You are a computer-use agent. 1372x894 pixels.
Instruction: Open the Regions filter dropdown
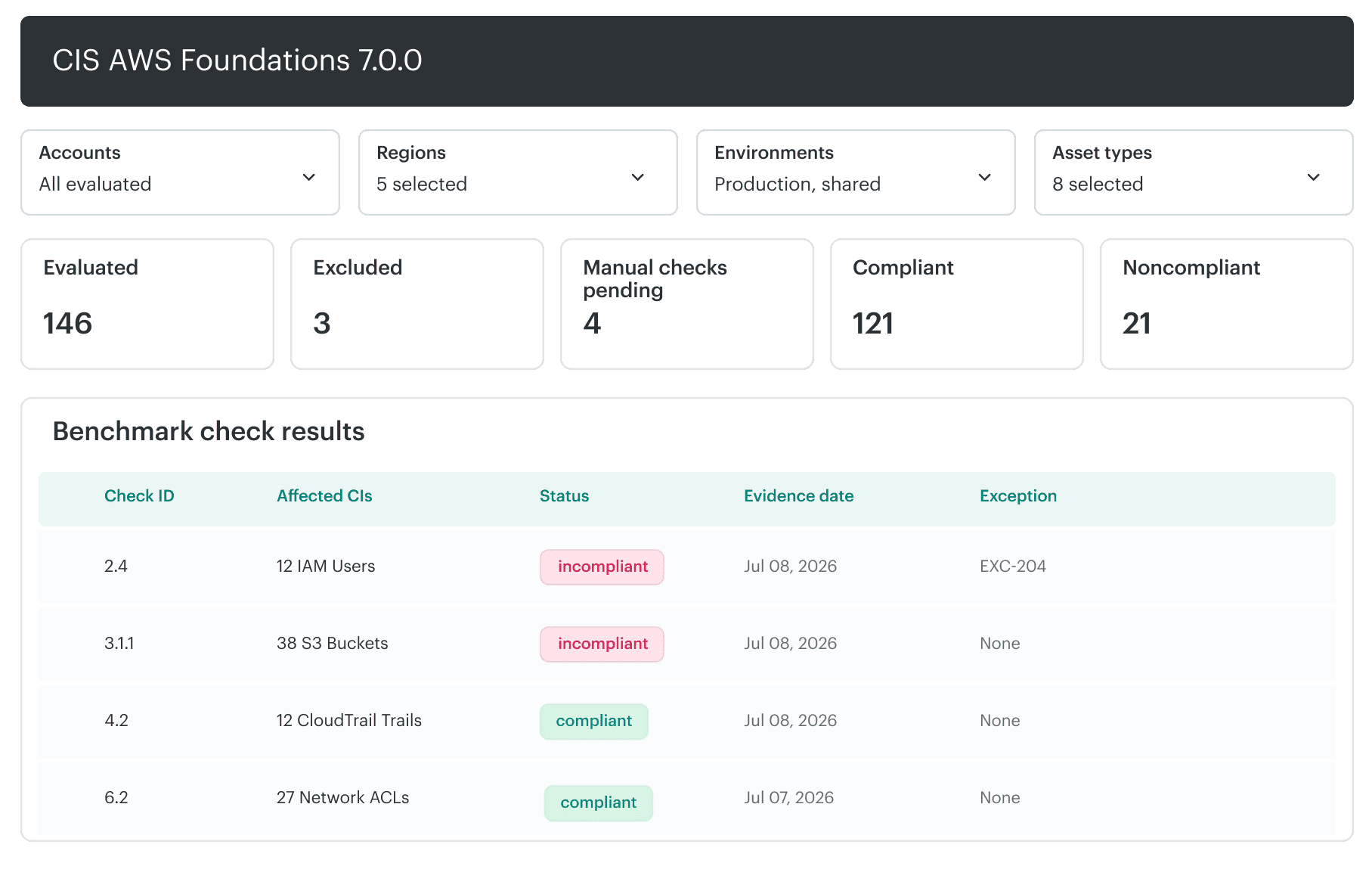coord(518,172)
